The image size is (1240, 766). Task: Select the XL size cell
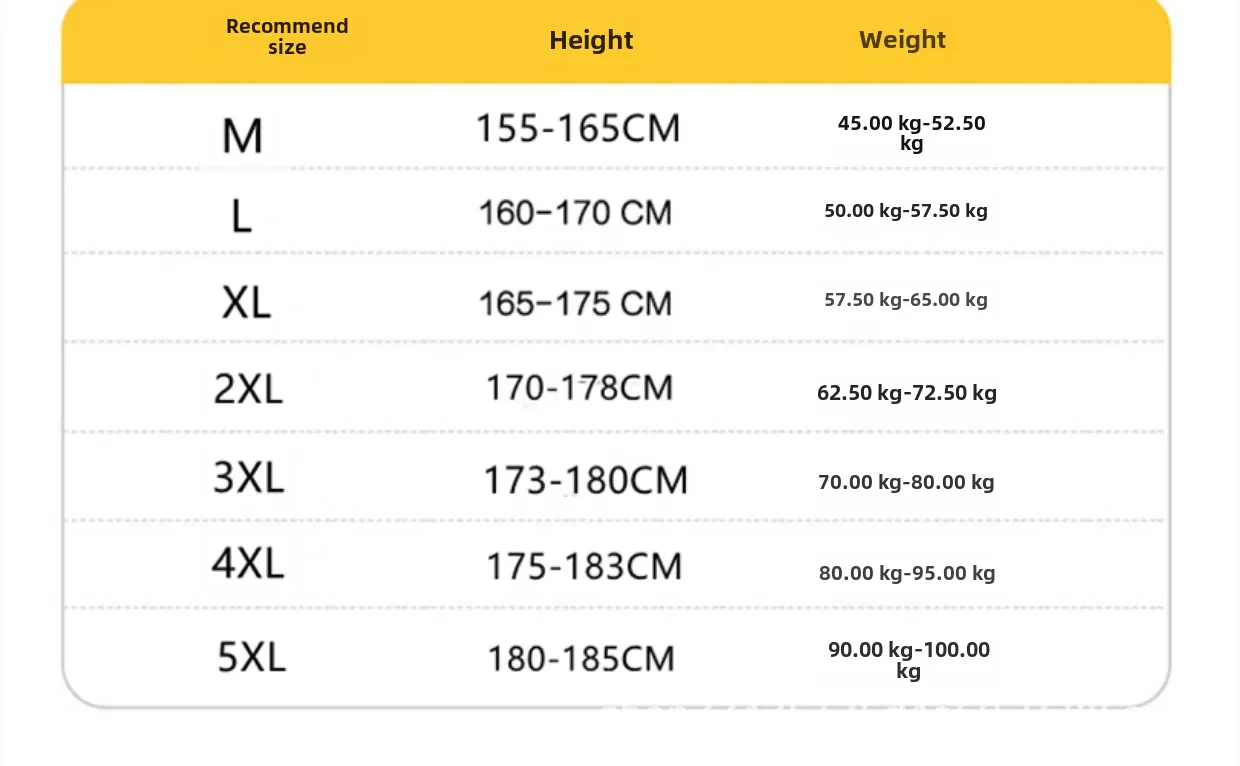[x=246, y=302]
